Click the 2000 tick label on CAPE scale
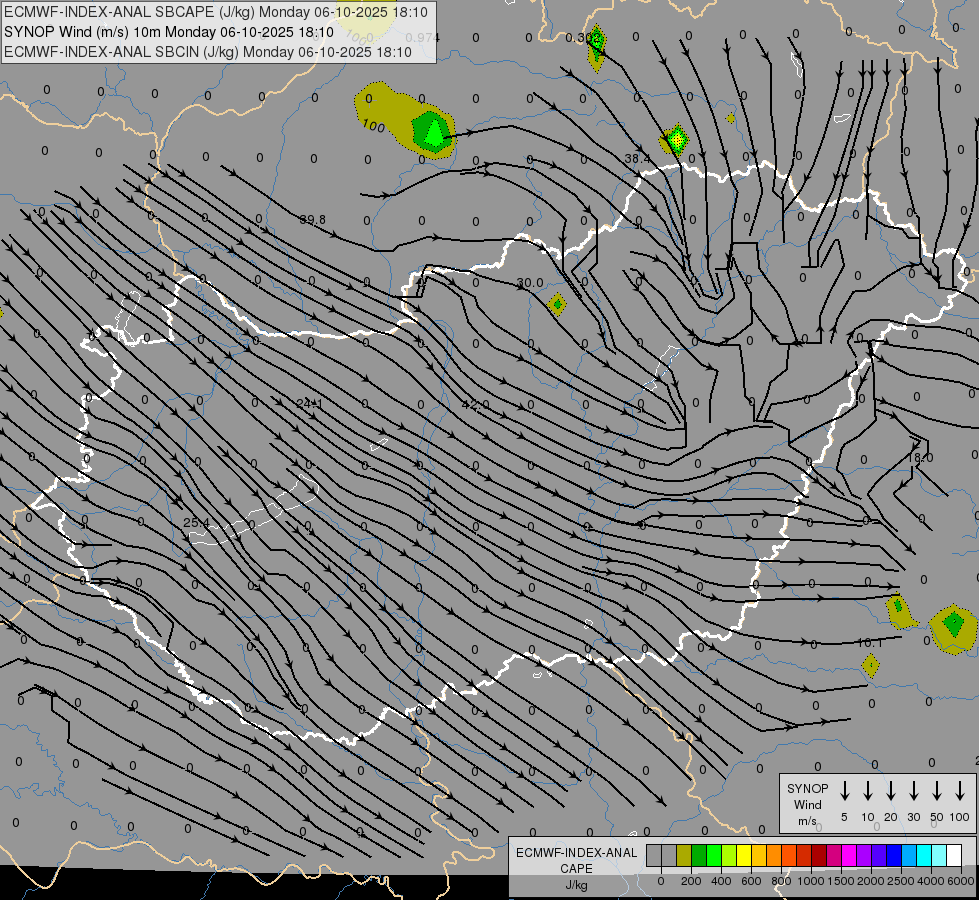979x900 pixels. click(871, 881)
